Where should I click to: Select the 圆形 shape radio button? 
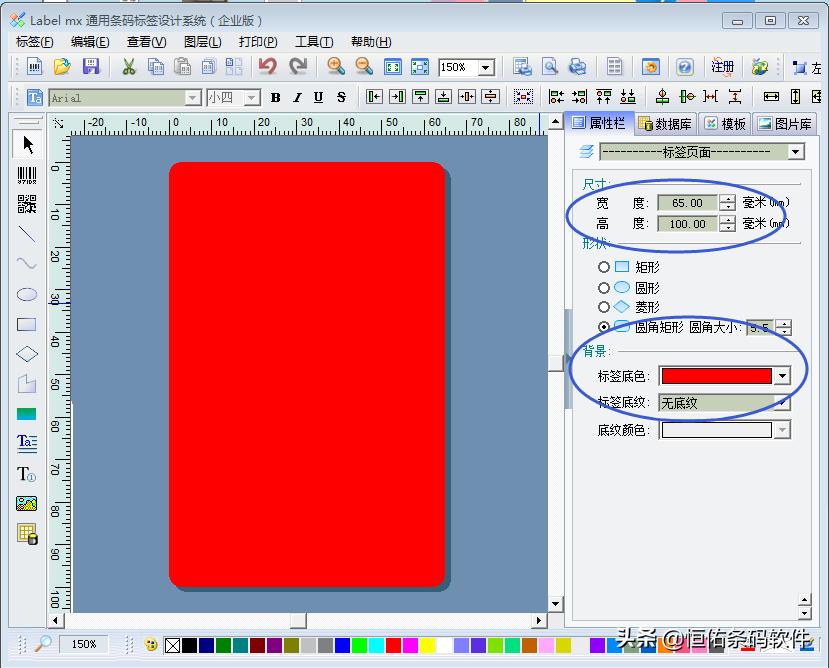pyautogui.click(x=605, y=287)
